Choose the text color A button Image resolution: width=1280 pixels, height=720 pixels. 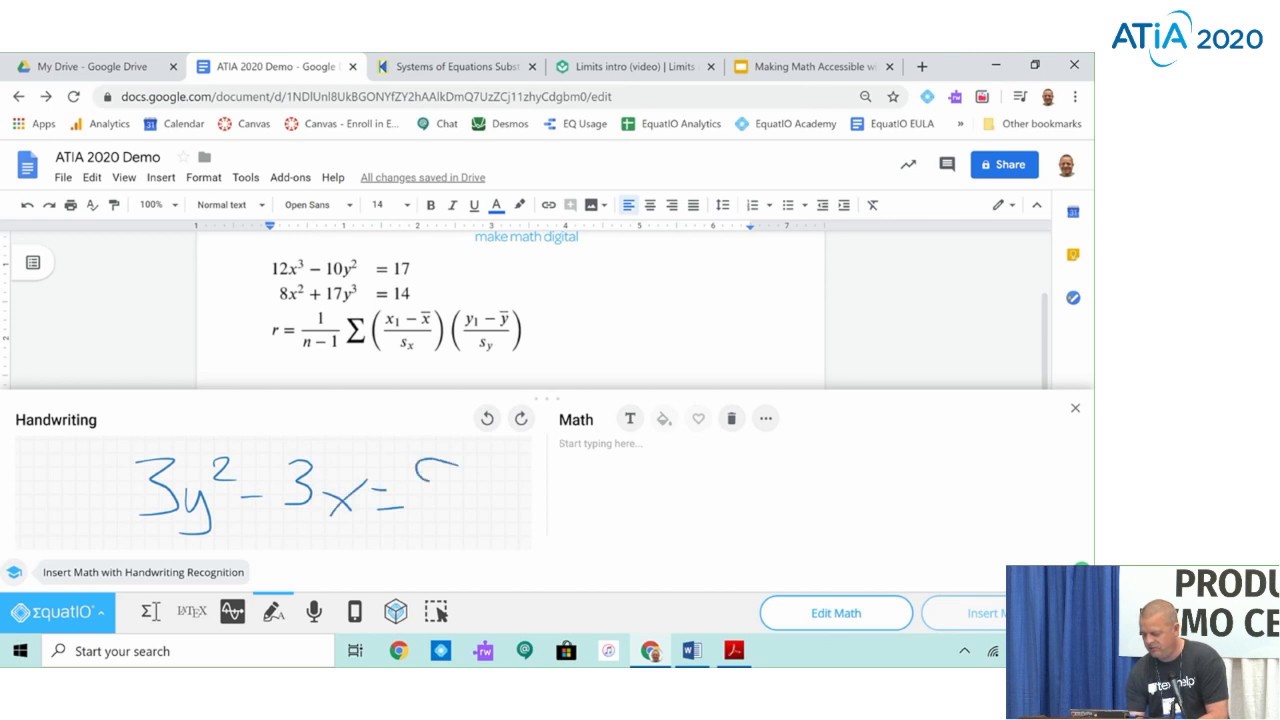496,205
